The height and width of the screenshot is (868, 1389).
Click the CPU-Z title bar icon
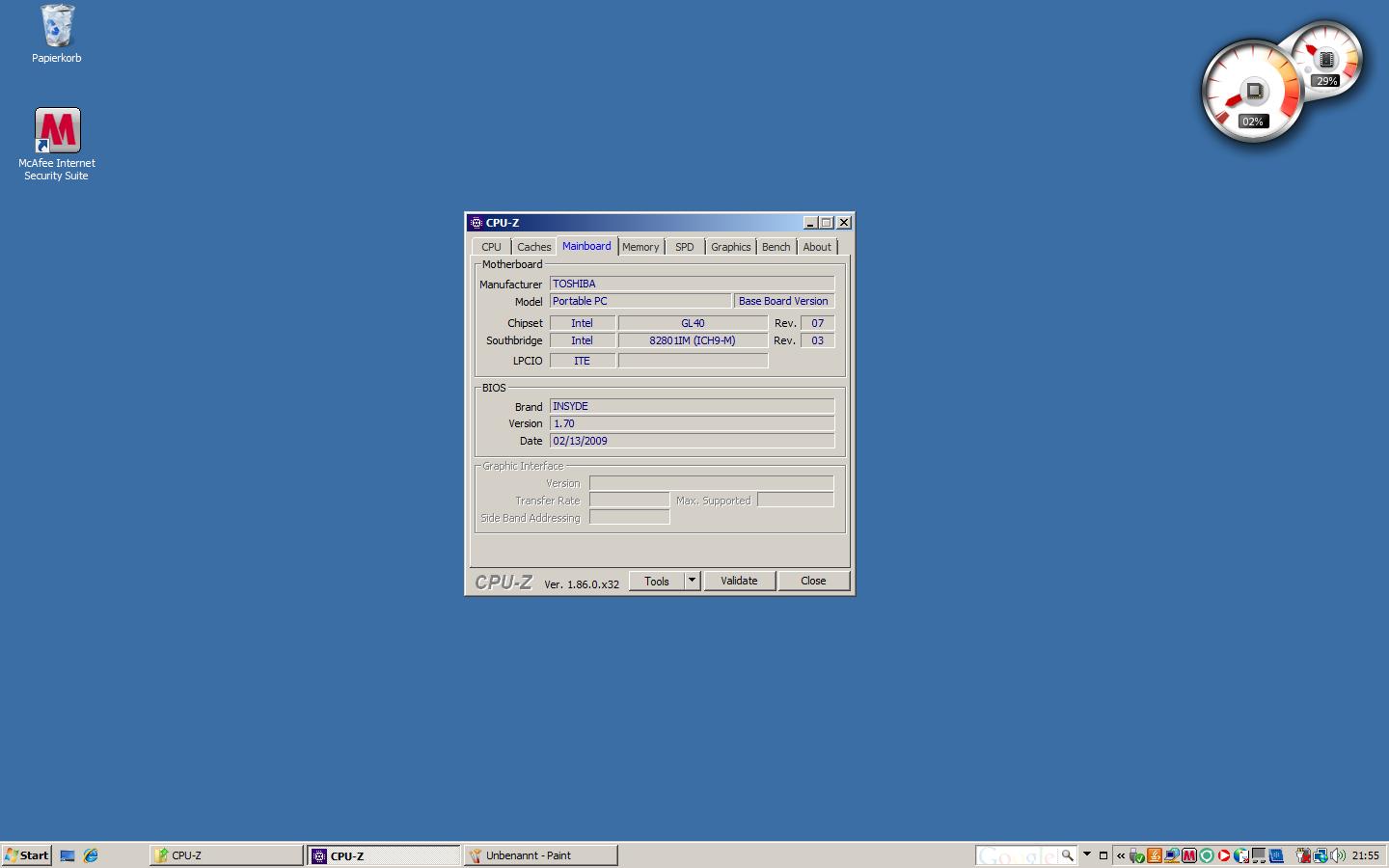click(476, 223)
